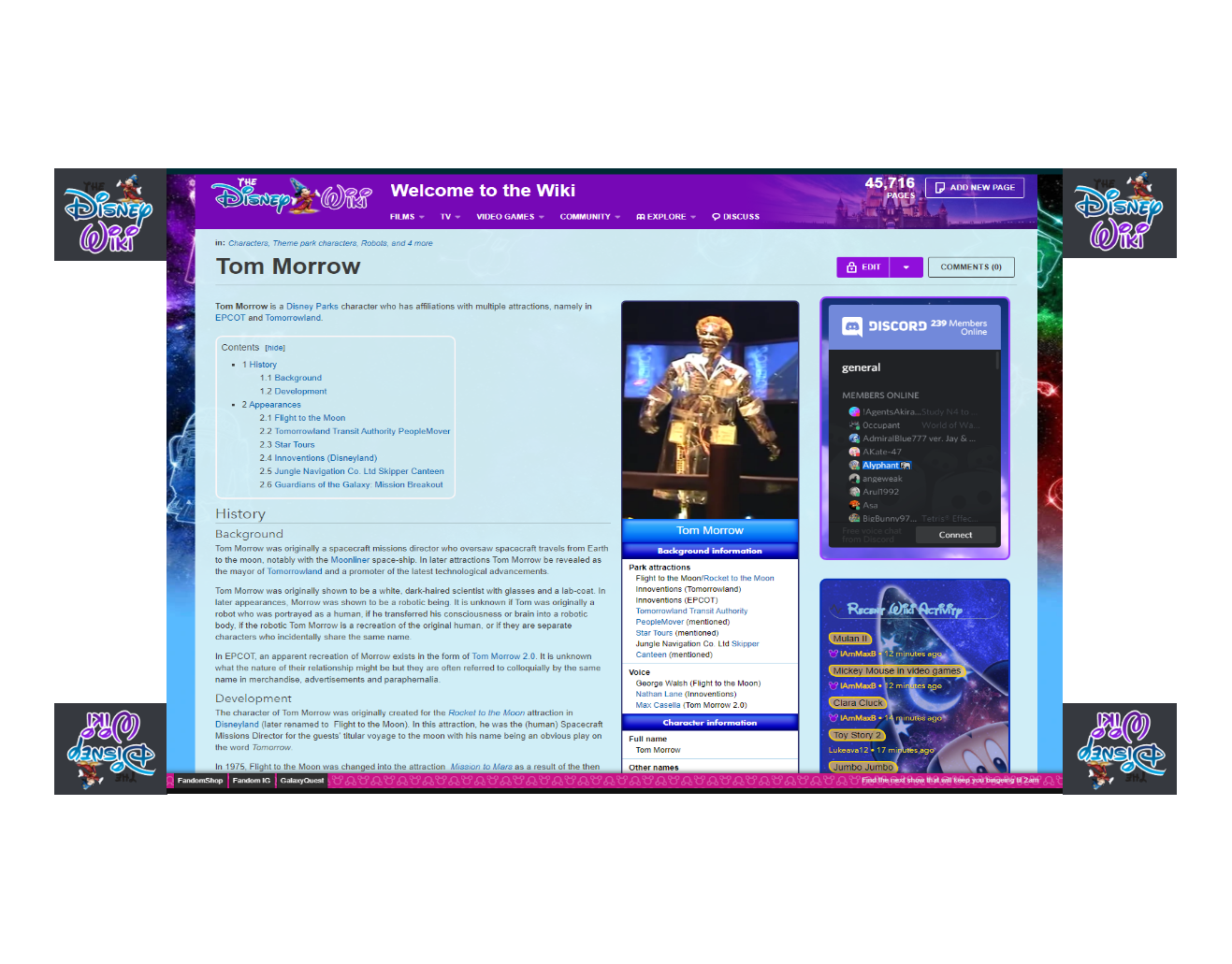This screenshot has width=1232, height=964.
Task: Click Arul1992's Discord avatar
Action: point(854,492)
